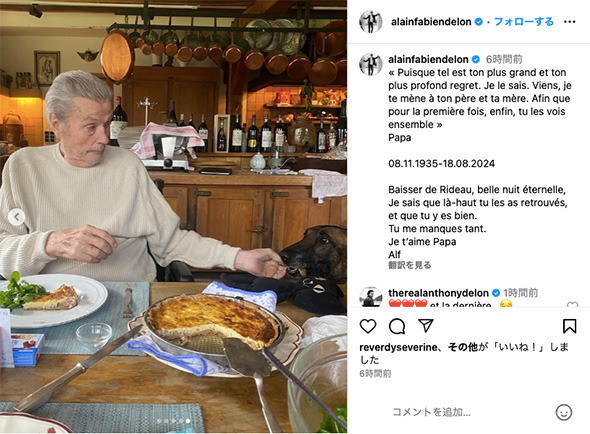Like therealanthonydelon's comment heart

pyautogui.click(x=572, y=305)
